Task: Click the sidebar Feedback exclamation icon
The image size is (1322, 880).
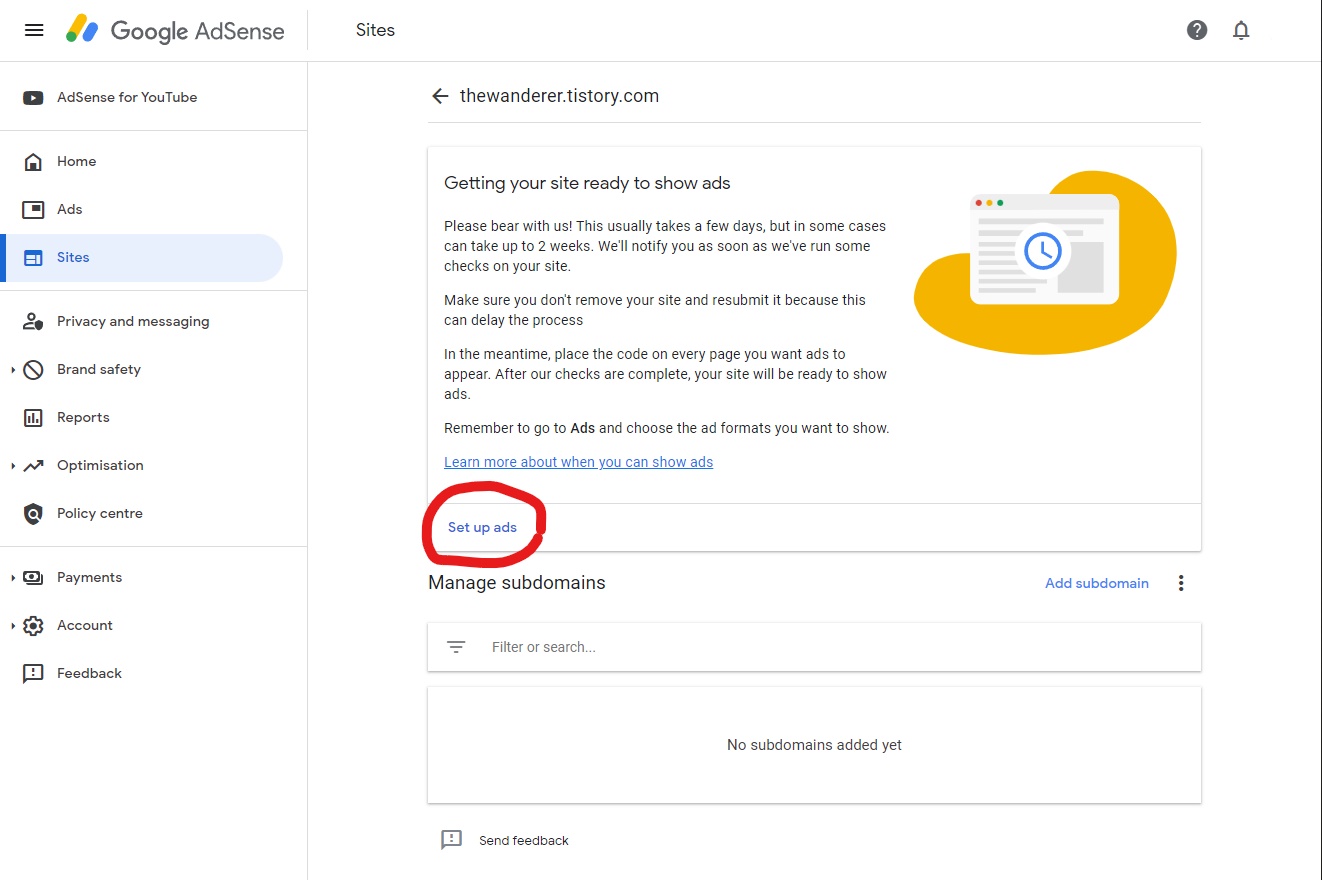Action: click(x=33, y=673)
